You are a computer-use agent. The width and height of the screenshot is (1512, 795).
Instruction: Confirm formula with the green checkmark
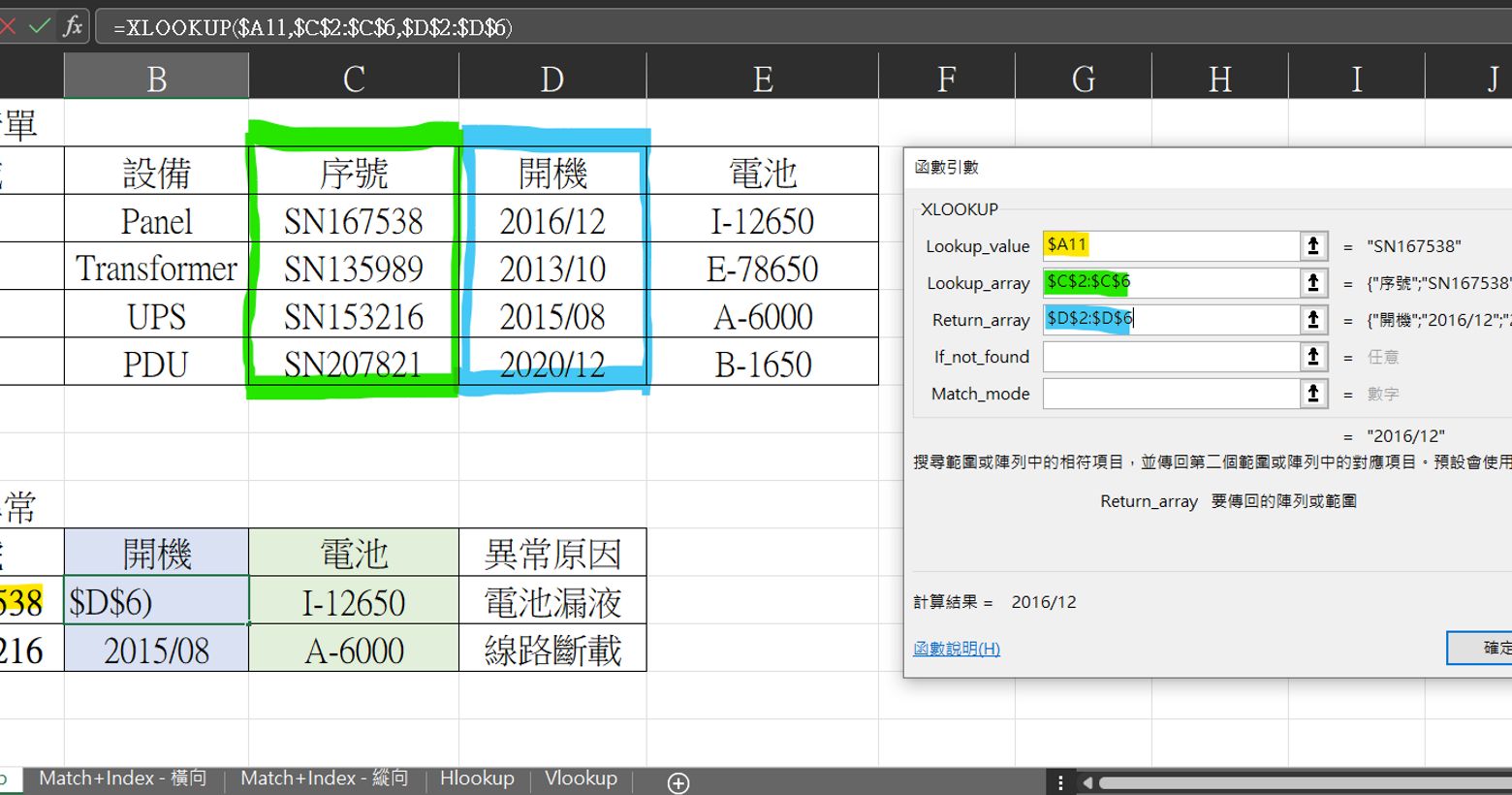[39, 26]
